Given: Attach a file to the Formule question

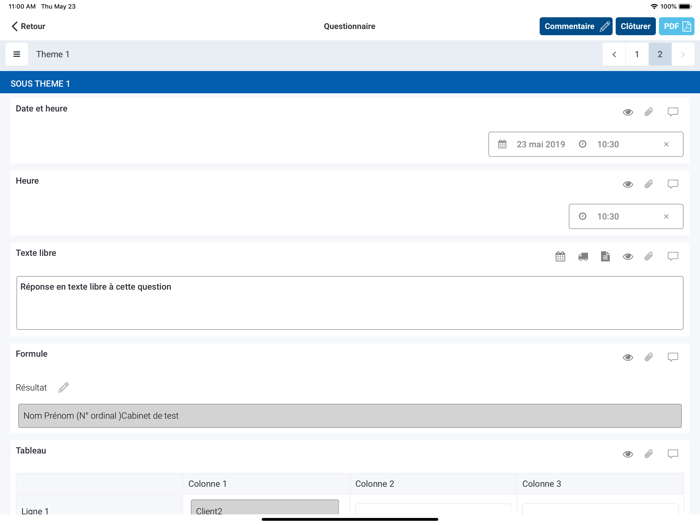Looking at the screenshot, I should (x=649, y=357).
